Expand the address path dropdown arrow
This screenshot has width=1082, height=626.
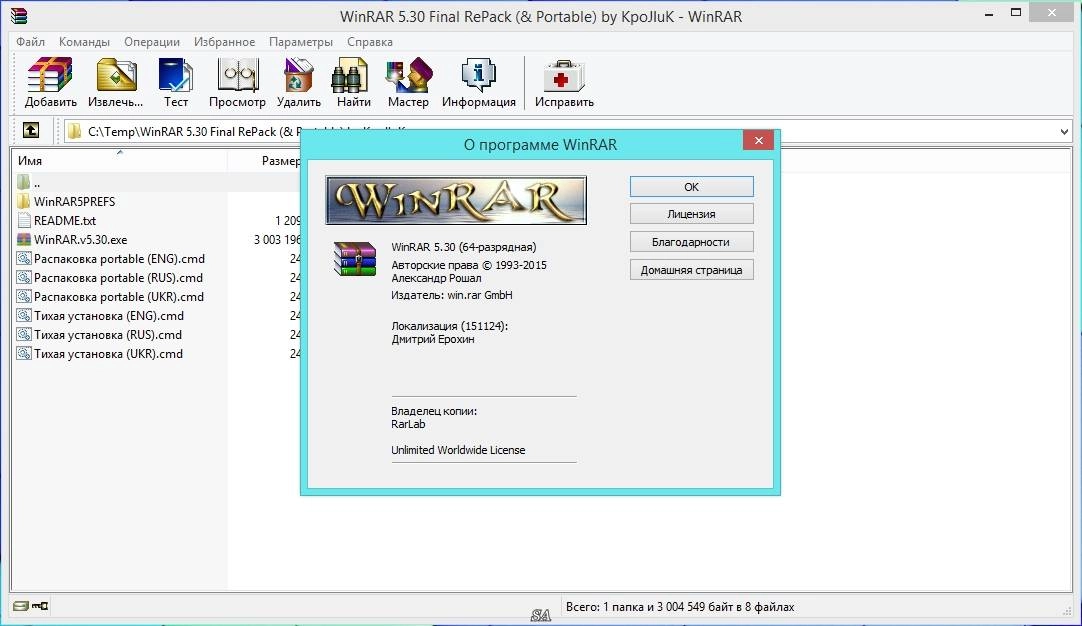click(x=1063, y=131)
